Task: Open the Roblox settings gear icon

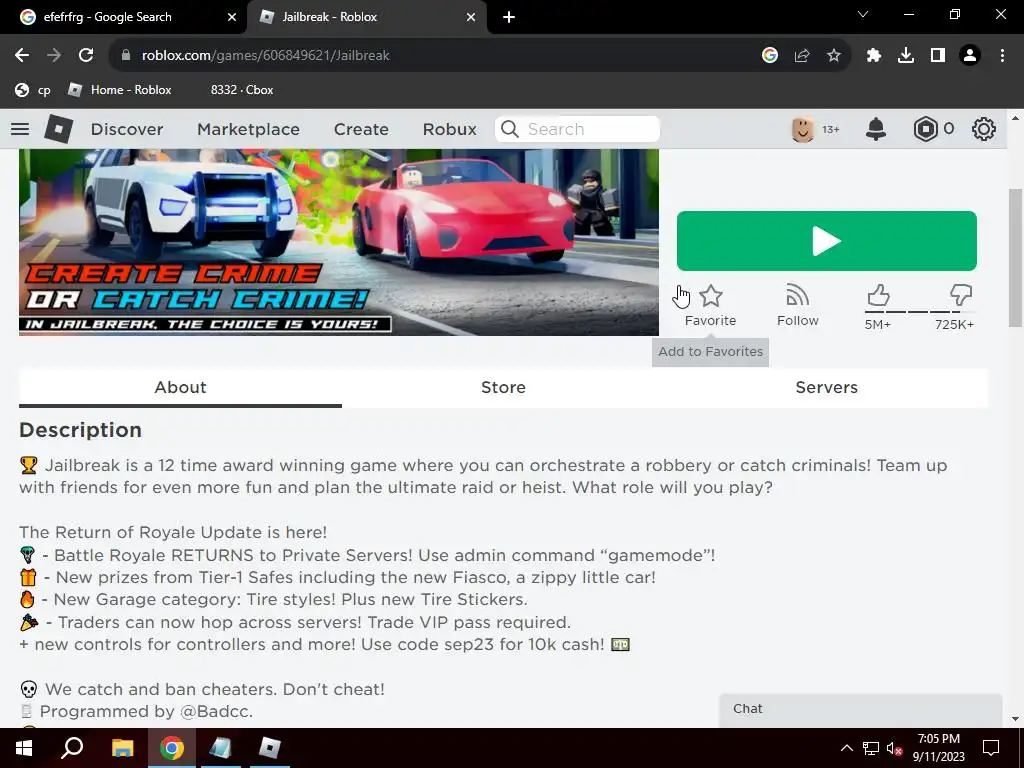Action: pos(984,129)
